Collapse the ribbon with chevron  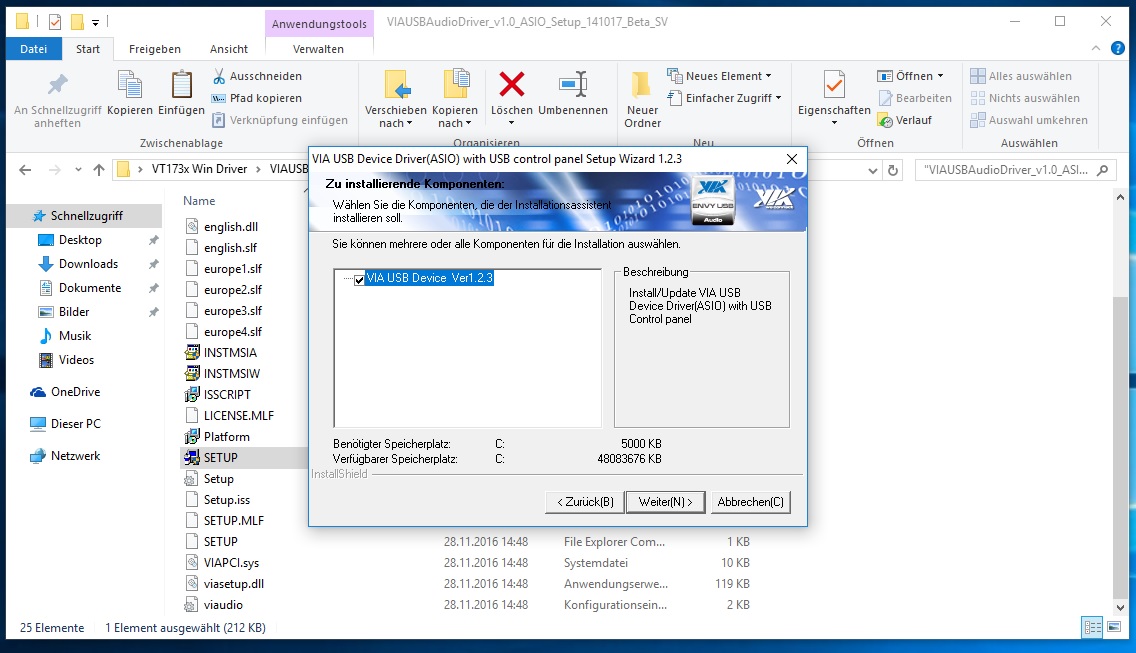(x=1095, y=49)
